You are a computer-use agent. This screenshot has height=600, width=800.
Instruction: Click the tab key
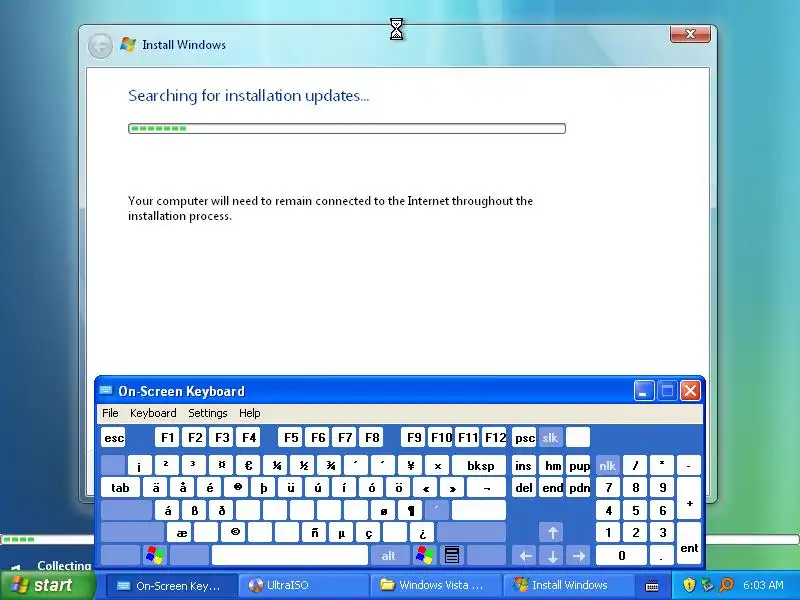[120, 488]
